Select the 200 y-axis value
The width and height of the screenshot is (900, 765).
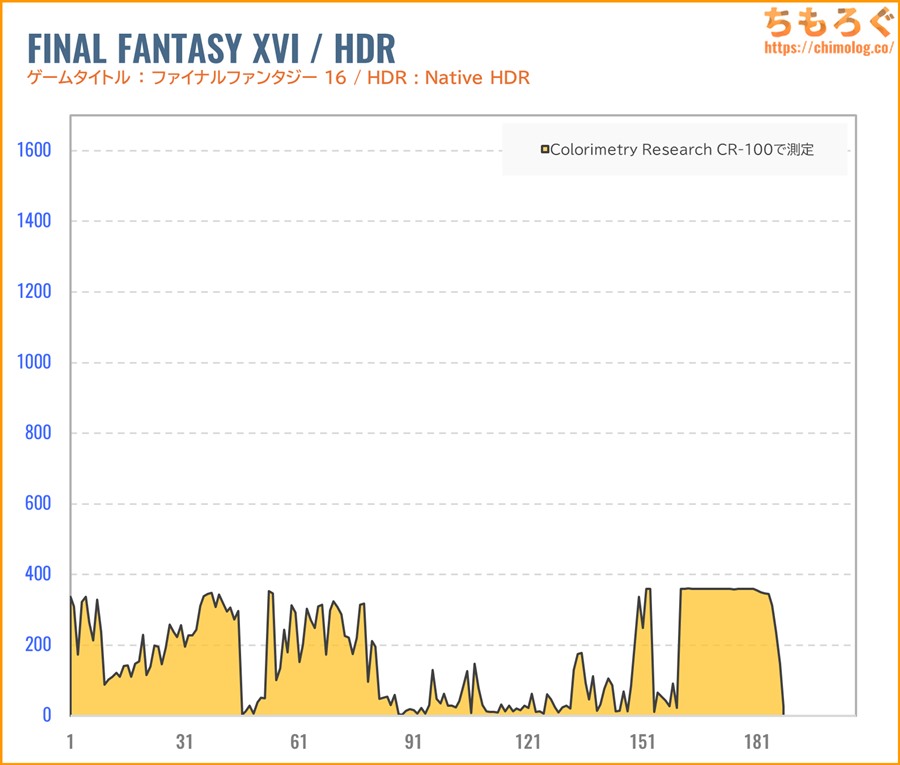(x=38, y=645)
